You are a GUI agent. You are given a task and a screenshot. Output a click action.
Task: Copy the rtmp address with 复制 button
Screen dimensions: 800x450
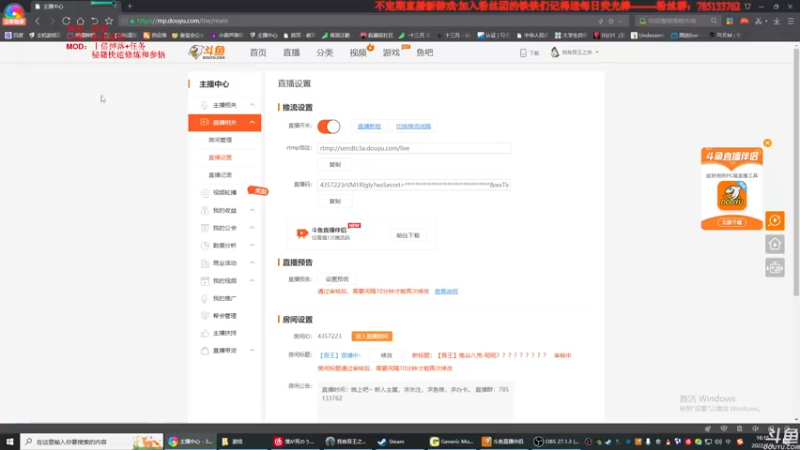(335, 165)
